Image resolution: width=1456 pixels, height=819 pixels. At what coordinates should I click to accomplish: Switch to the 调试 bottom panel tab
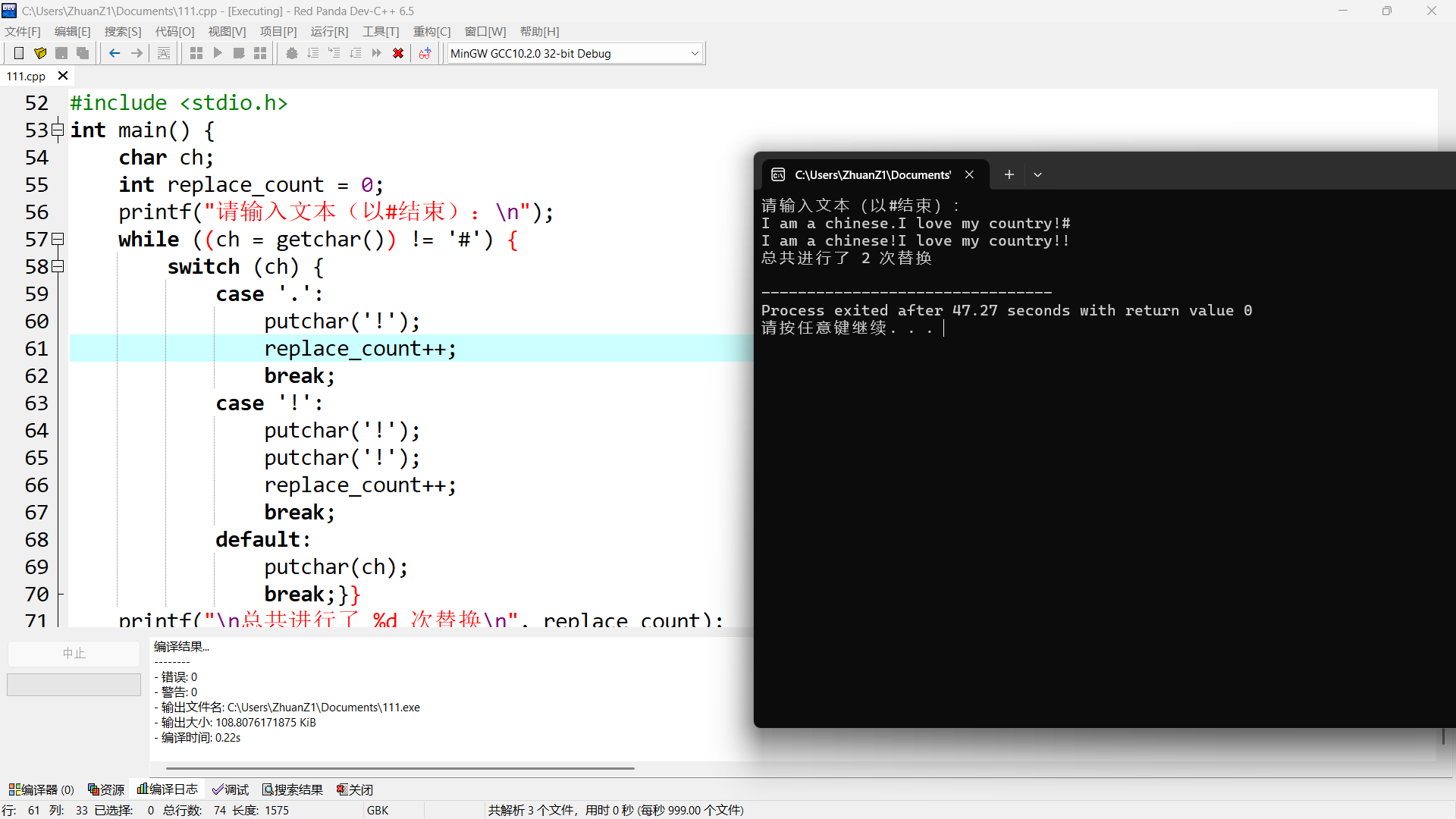click(x=231, y=789)
